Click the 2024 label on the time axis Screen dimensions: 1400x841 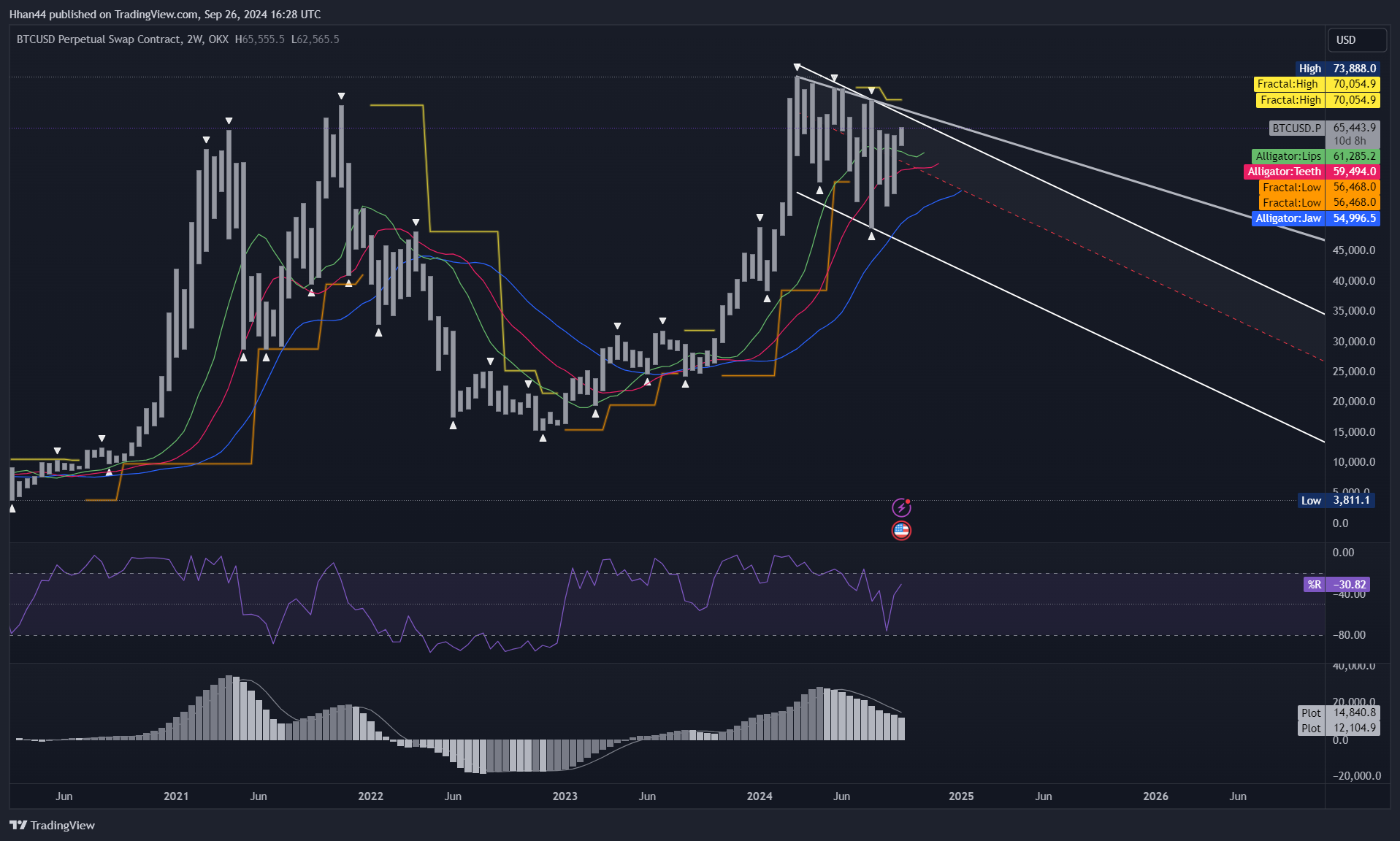pyautogui.click(x=760, y=796)
